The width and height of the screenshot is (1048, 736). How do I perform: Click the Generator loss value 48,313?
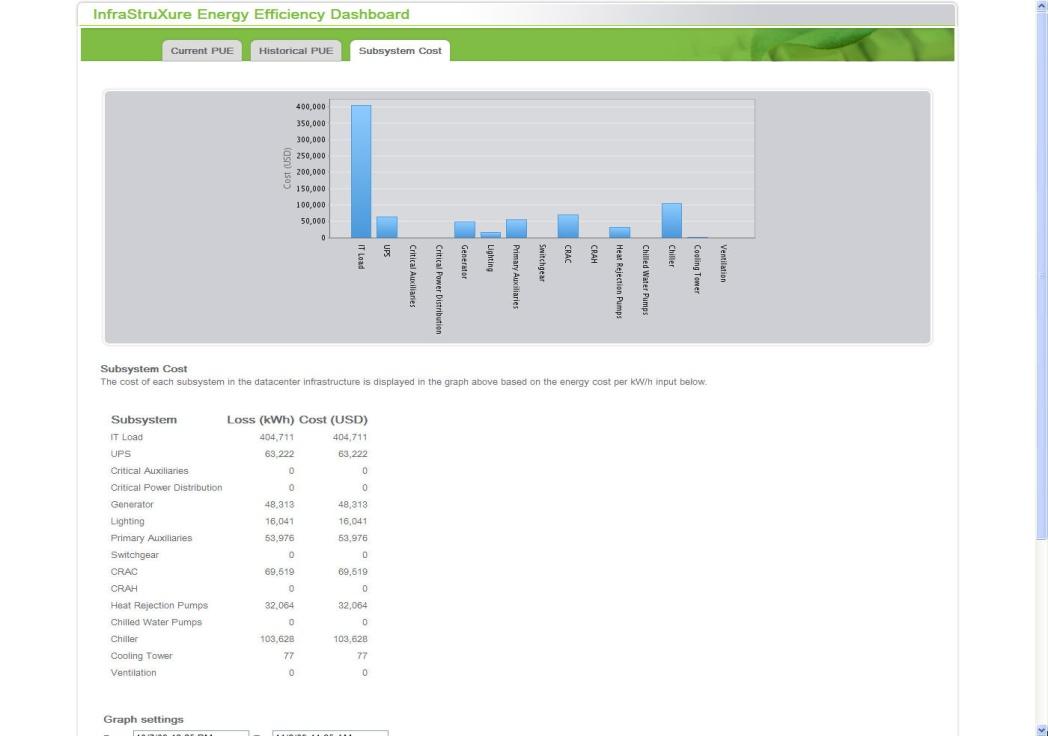tap(279, 505)
